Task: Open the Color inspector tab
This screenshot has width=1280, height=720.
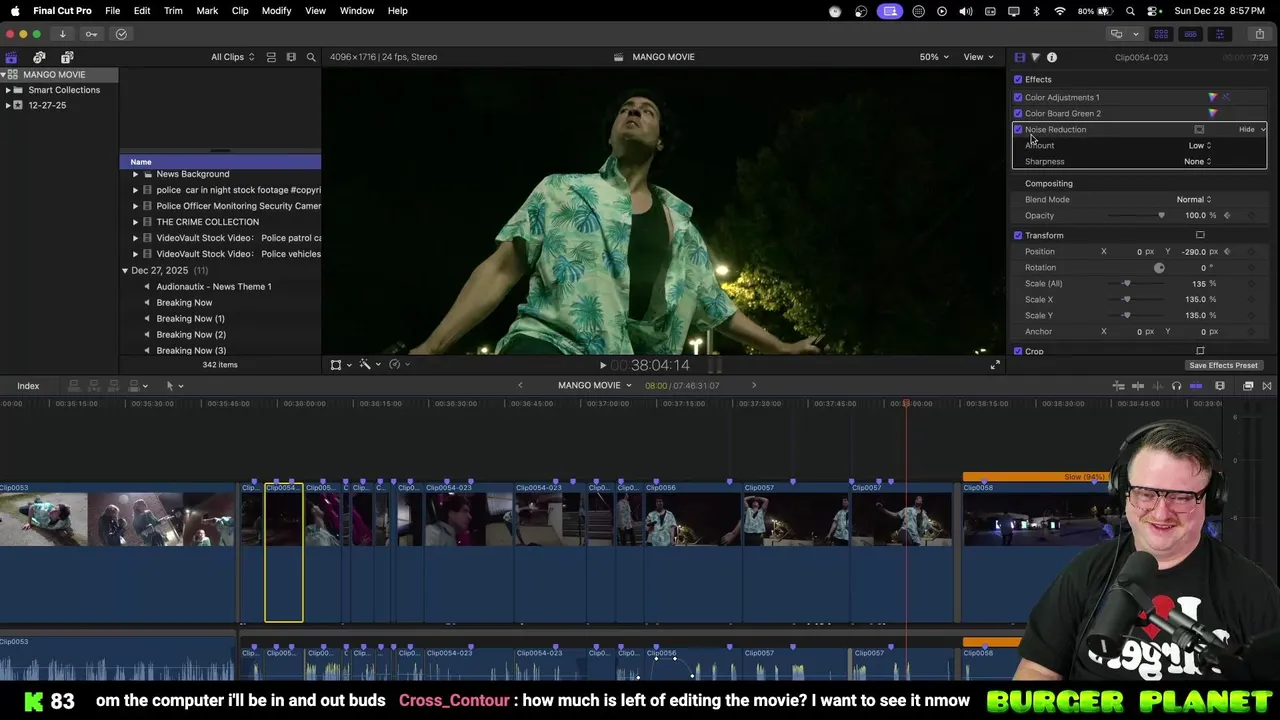Action: (x=1035, y=57)
